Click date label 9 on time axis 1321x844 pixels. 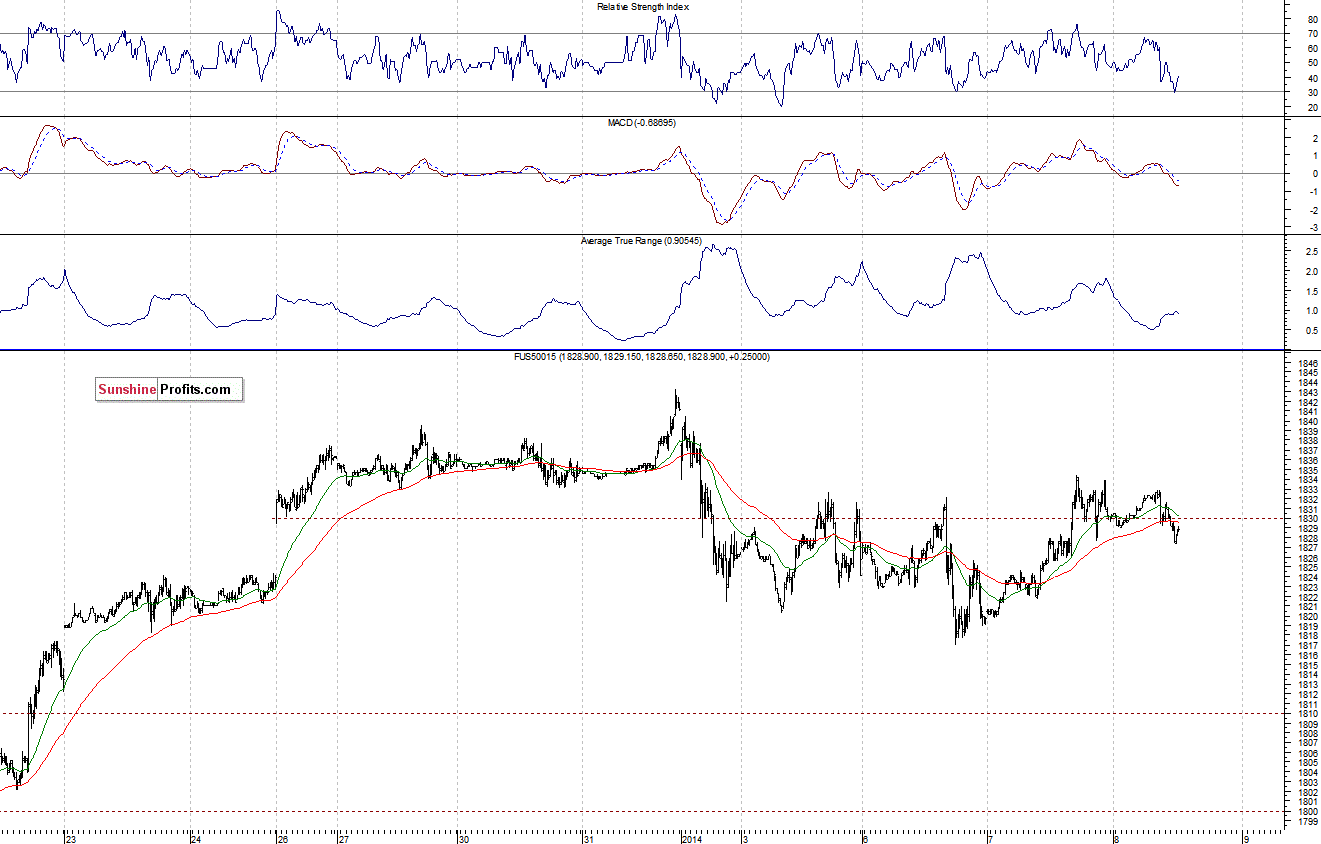point(1245,839)
